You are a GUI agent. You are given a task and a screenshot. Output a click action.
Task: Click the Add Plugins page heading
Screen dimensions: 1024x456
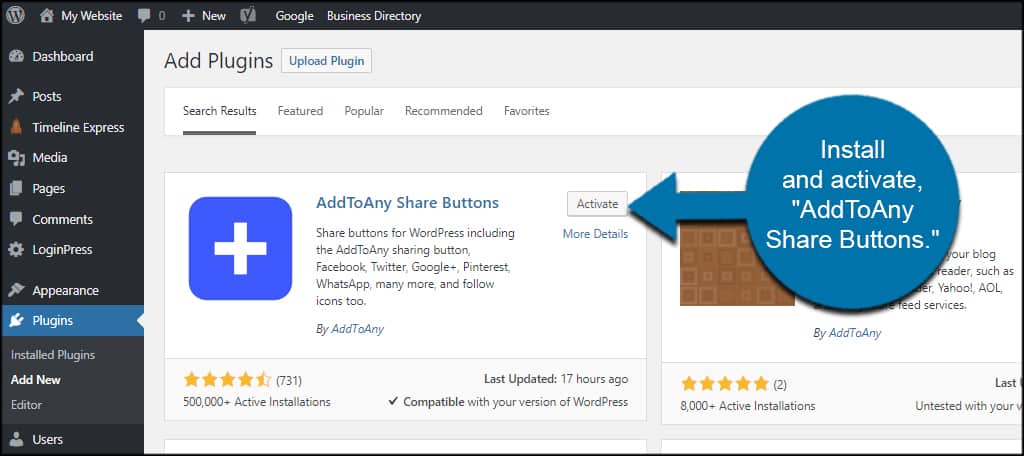[x=218, y=61]
